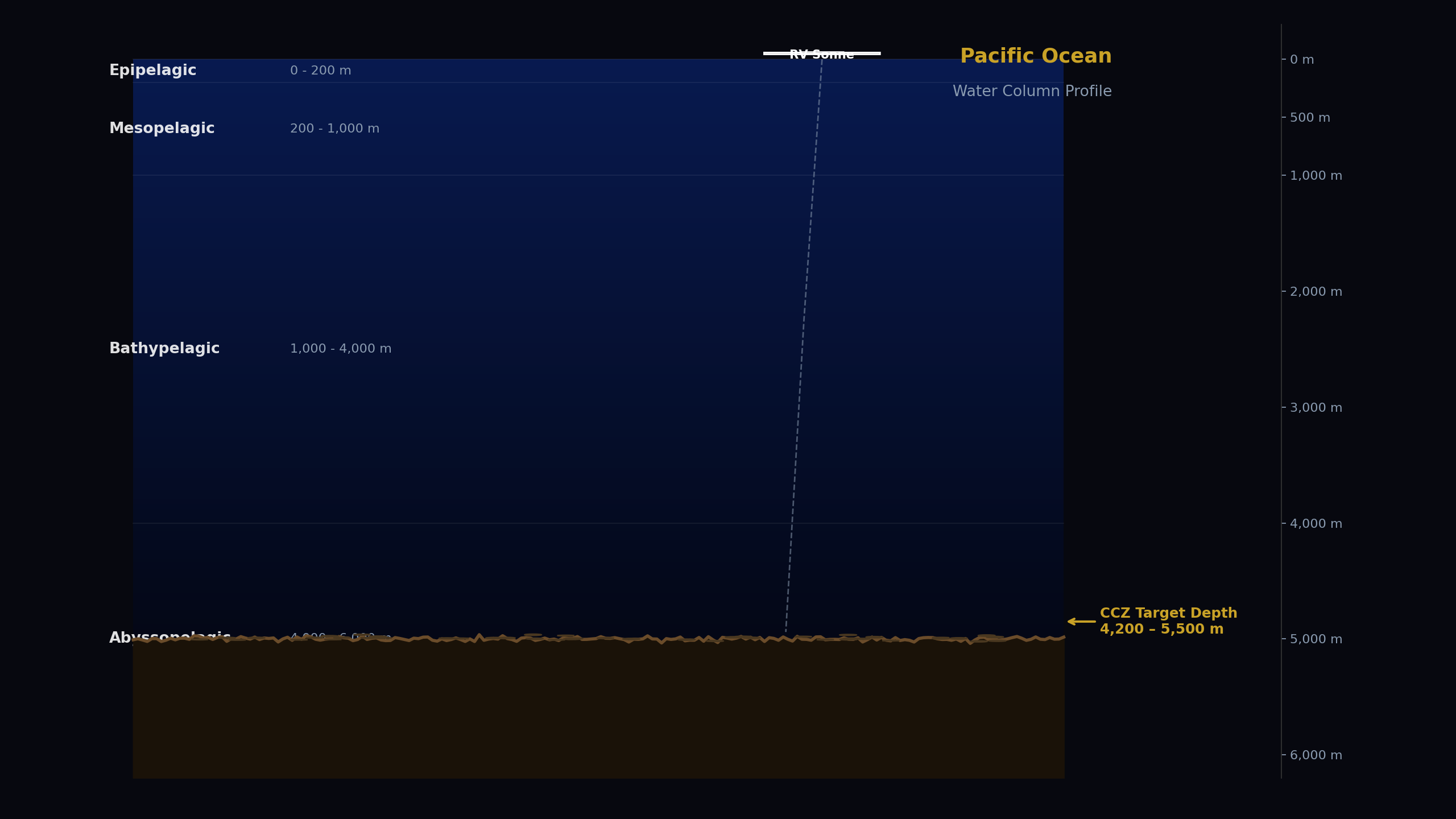The width and height of the screenshot is (1456, 819).
Task: Select the '0 - 200 m' depth range text
Action: (320, 71)
